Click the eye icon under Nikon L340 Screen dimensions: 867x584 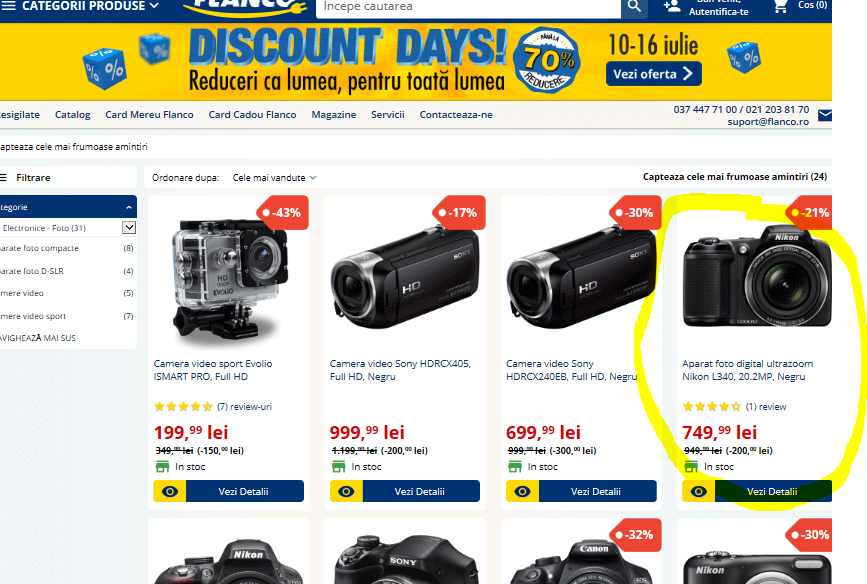[698, 491]
